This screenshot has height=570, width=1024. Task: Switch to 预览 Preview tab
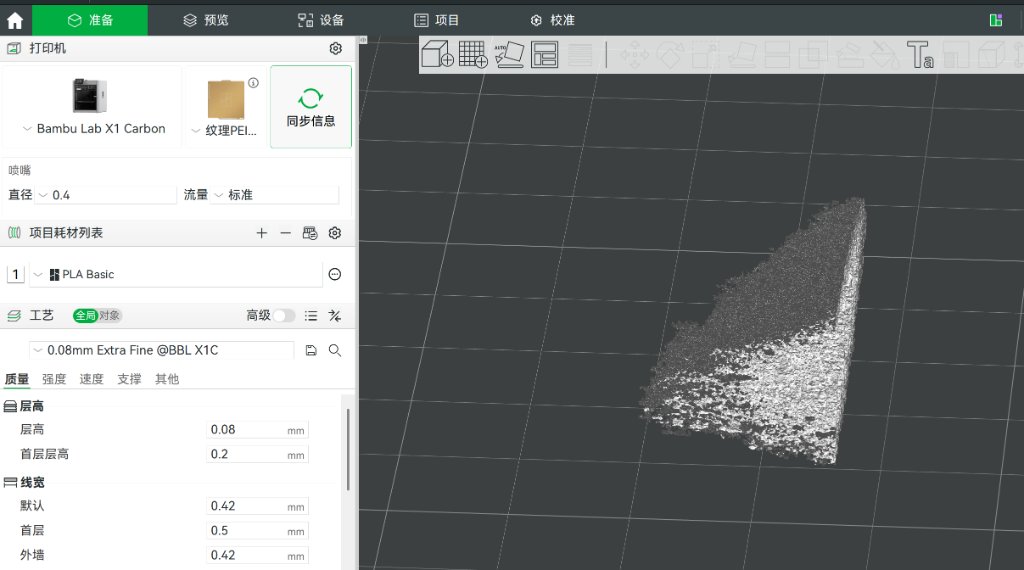tap(206, 20)
